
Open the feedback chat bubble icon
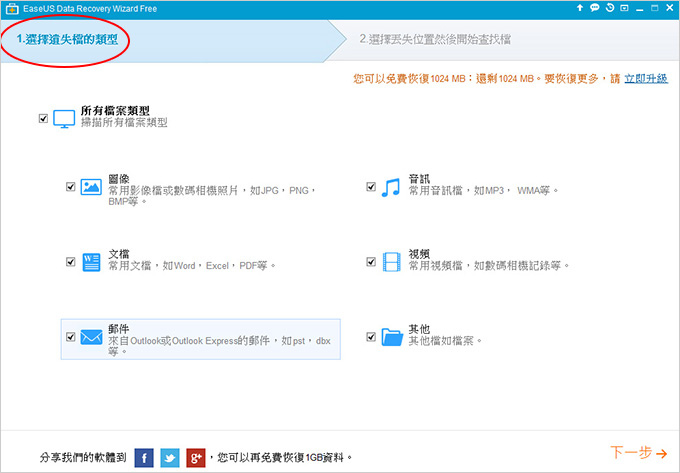(595, 8)
